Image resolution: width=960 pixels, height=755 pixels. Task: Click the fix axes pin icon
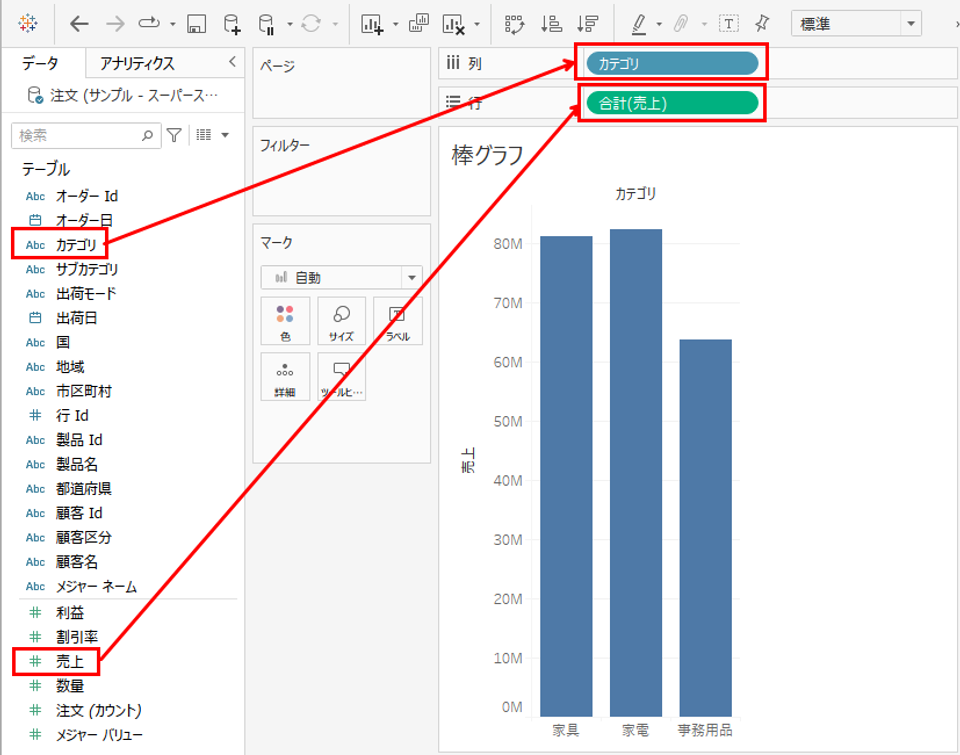(762, 24)
